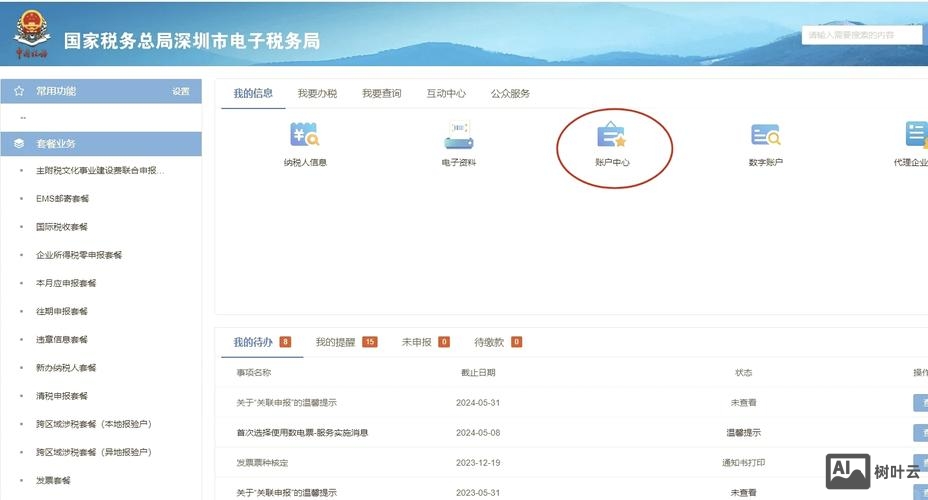This screenshot has height=500, width=928.
Task: Switch to the 公众服务 tab
Action: click(510, 93)
